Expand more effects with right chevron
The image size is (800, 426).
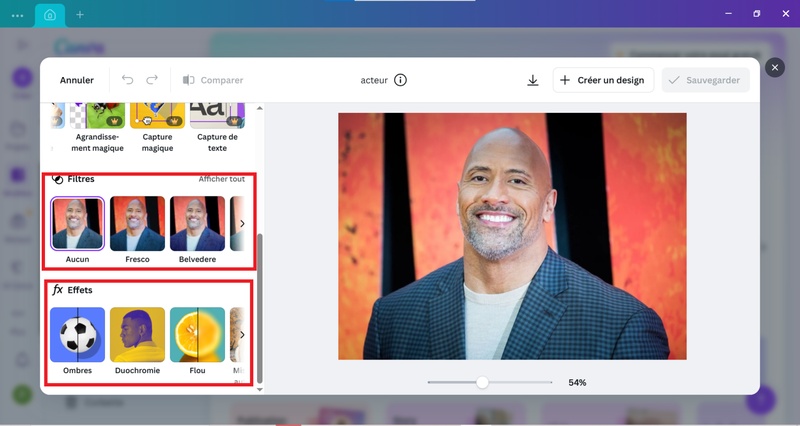click(x=242, y=335)
